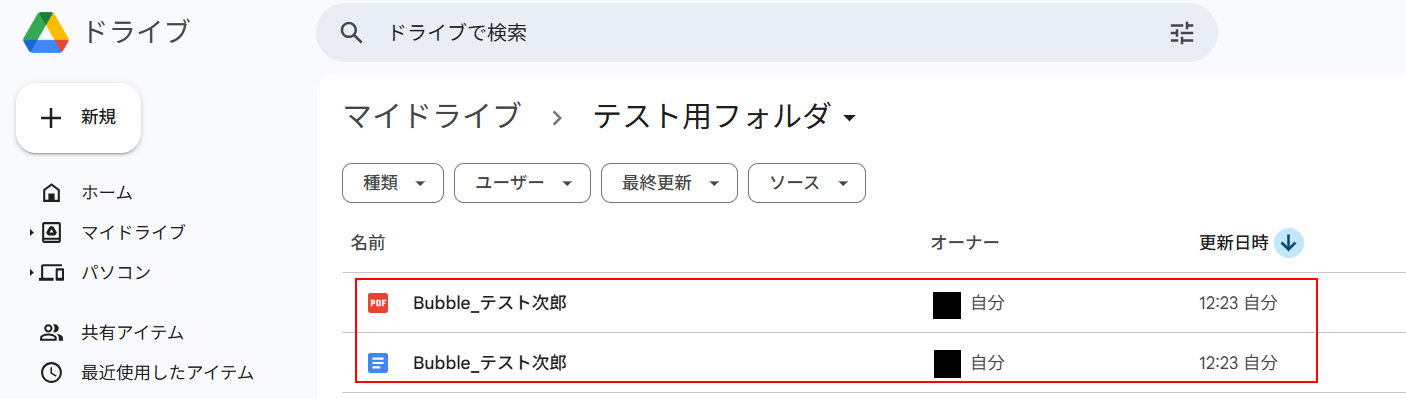The width and height of the screenshot is (1406, 399).
Task: Open the ユーザー filter dropdown
Action: (522, 183)
